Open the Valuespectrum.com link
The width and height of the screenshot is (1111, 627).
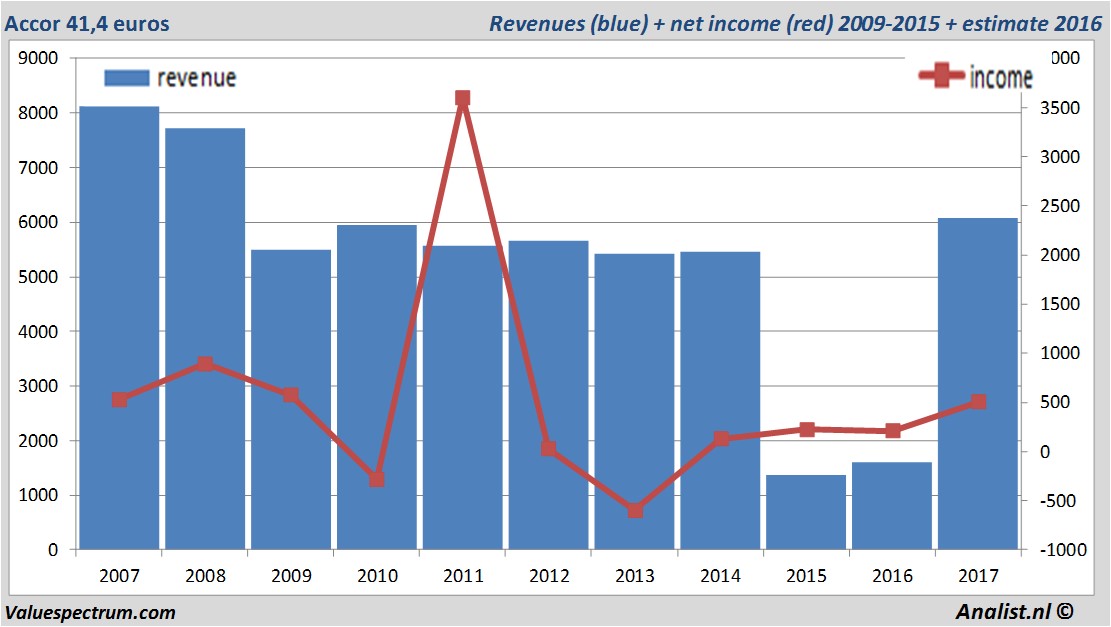[x=90, y=612]
